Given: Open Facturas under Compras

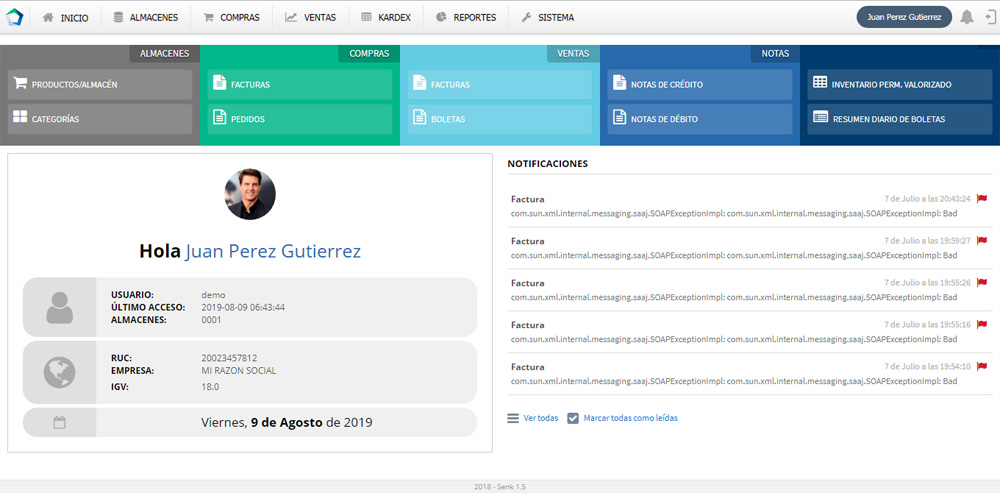Looking at the screenshot, I should 300,85.
